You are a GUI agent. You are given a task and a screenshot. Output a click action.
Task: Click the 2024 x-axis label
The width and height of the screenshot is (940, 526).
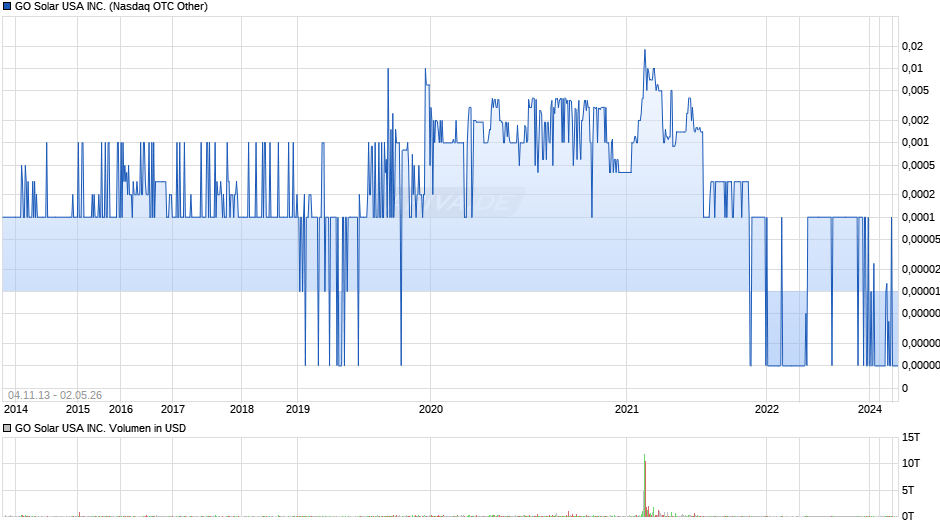click(869, 409)
